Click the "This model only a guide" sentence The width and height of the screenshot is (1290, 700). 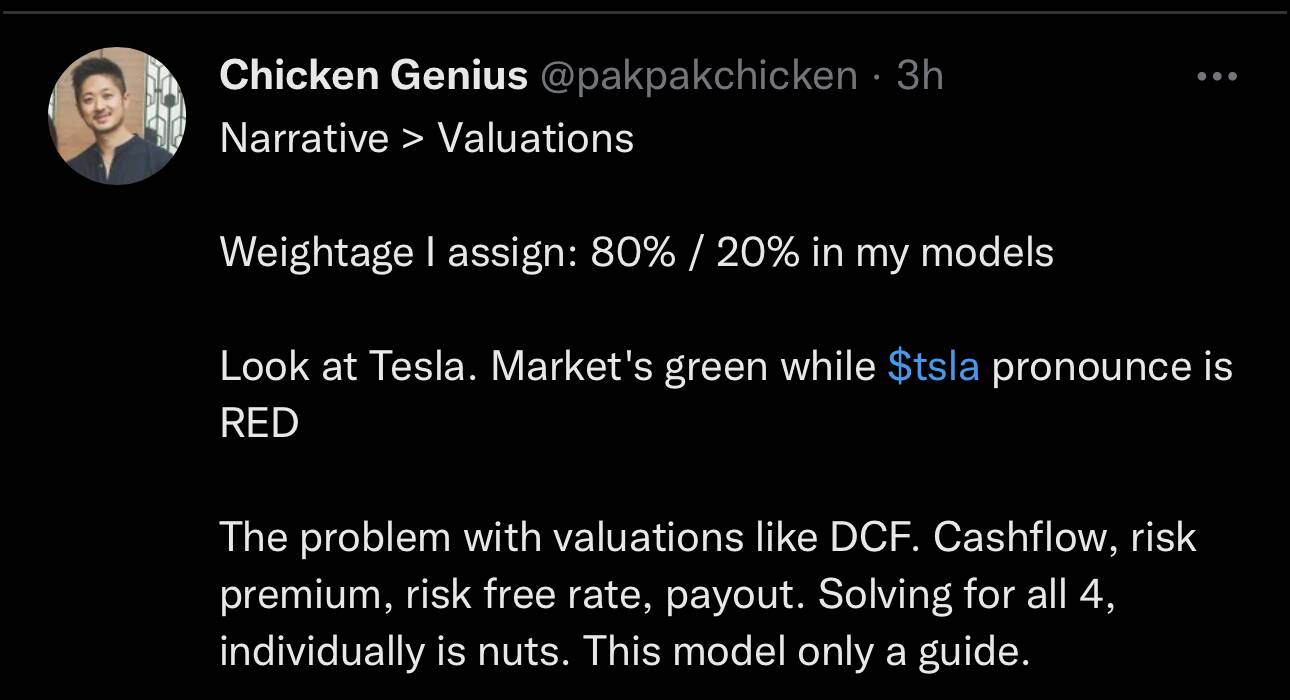click(x=806, y=652)
